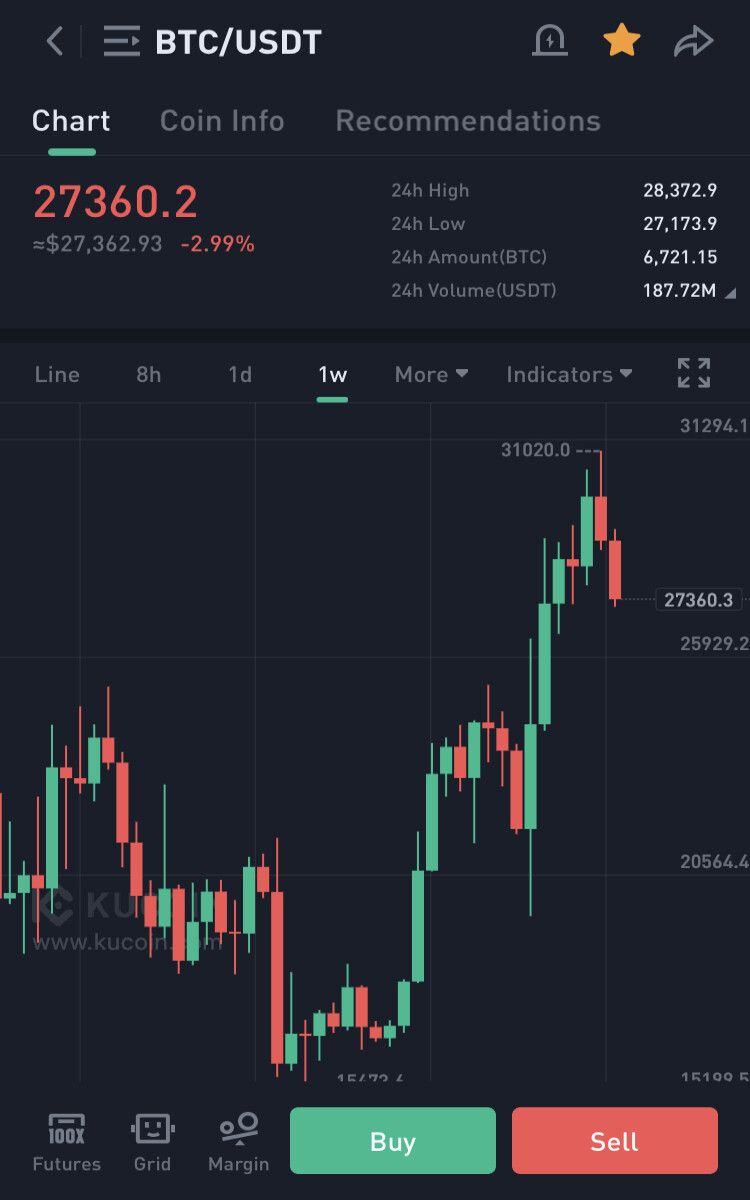This screenshot has height=1200, width=750.
Task: Open the Indicators dropdown
Action: (x=569, y=374)
